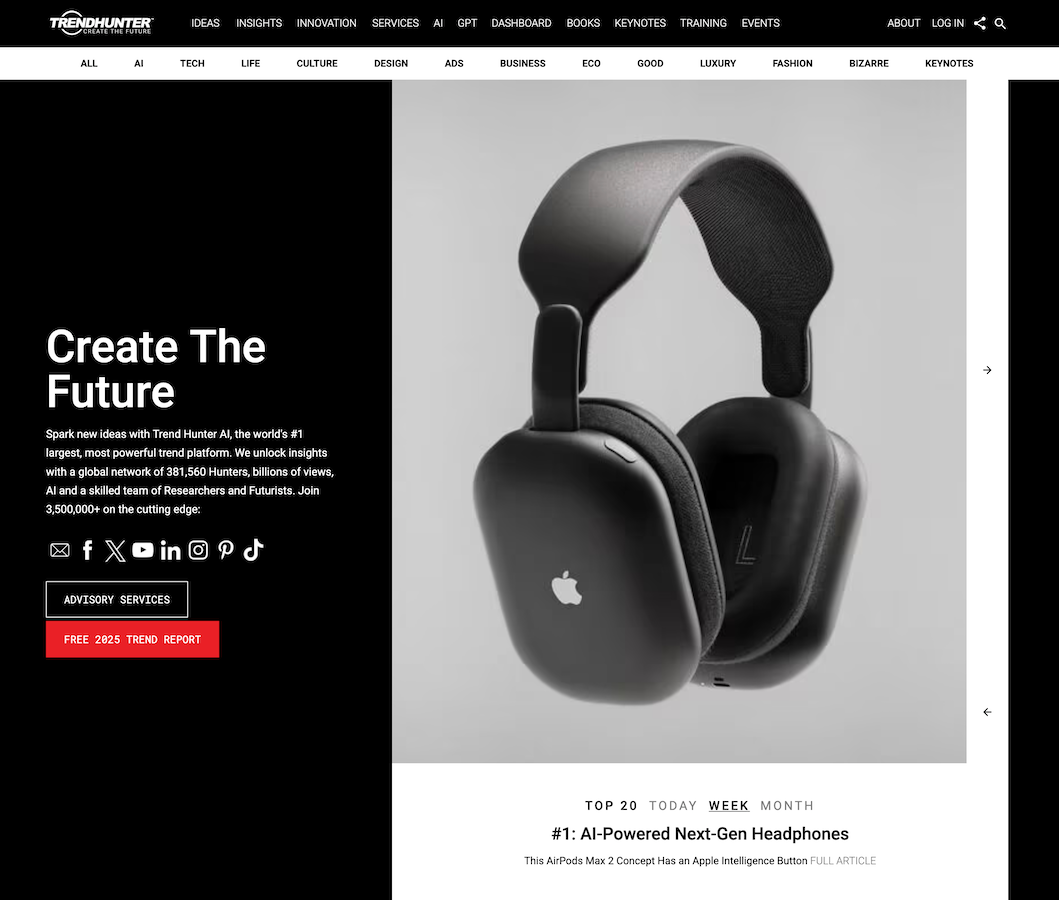This screenshot has width=1059, height=900.
Task: Open the YouTube channel icon
Action: pyautogui.click(x=143, y=550)
